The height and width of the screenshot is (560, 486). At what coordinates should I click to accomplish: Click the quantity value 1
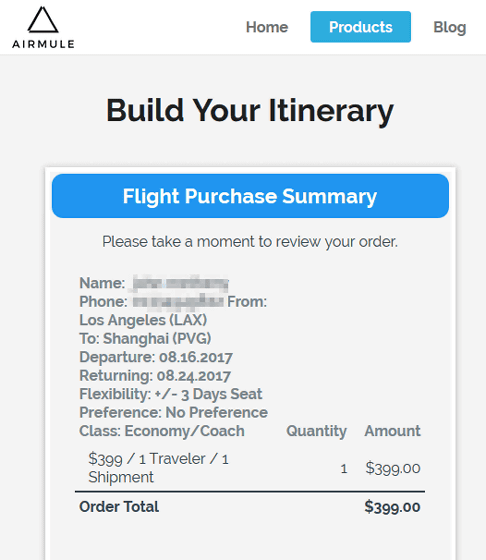[344, 469]
